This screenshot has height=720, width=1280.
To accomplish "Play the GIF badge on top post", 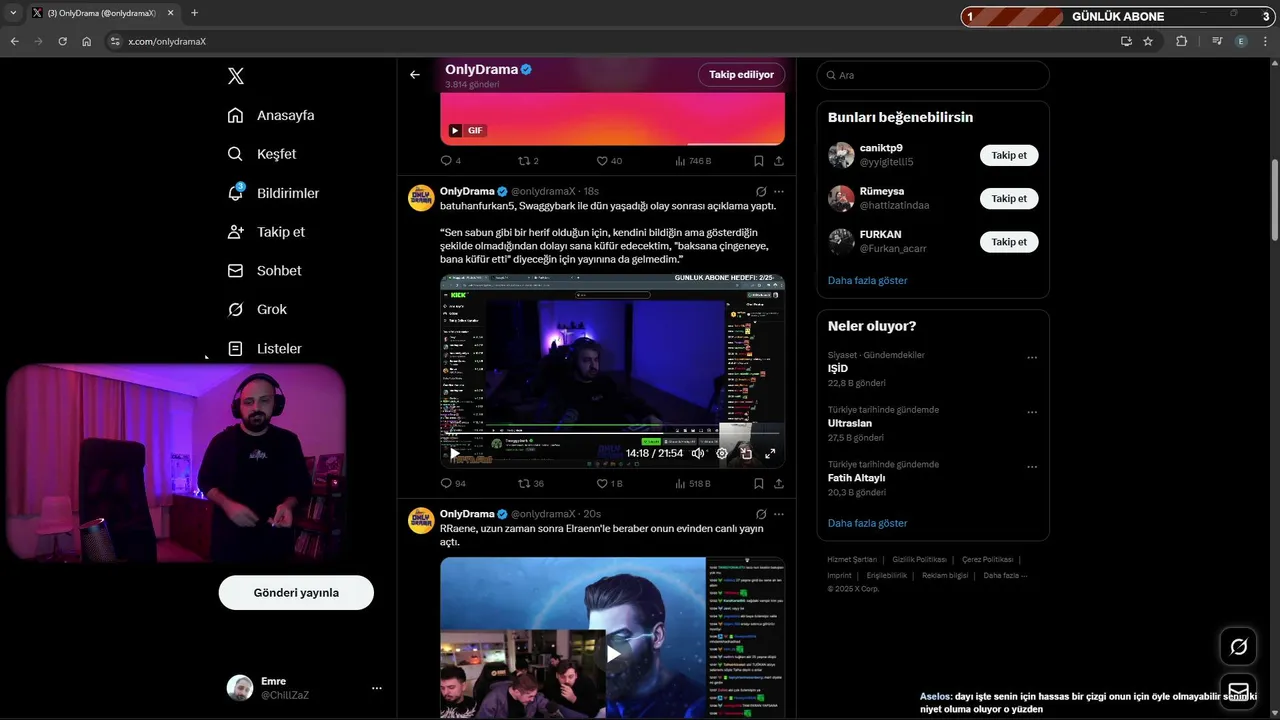I will click(x=467, y=131).
